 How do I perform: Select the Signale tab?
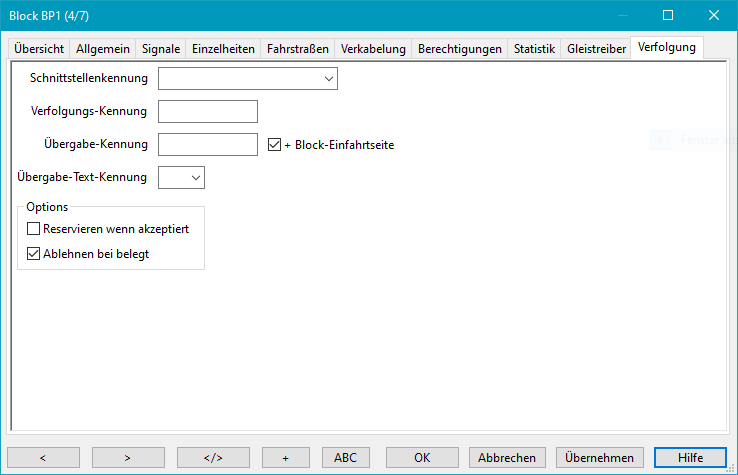point(161,48)
